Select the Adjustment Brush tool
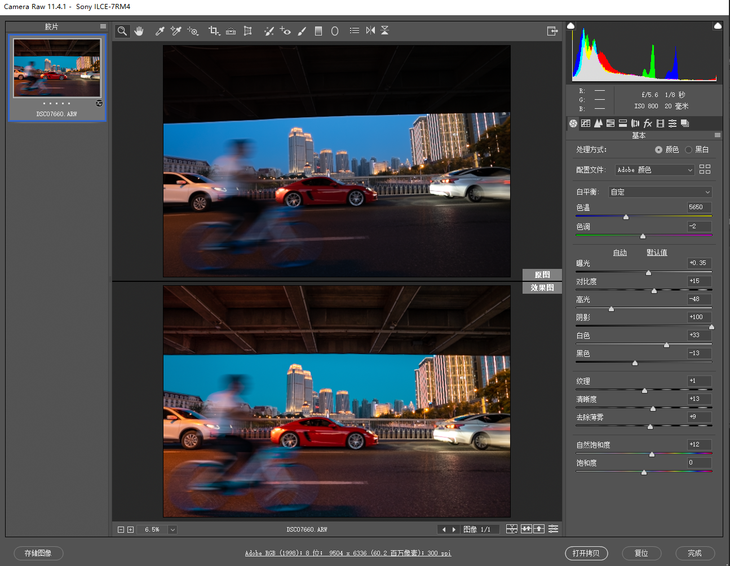730x566 pixels. point(302,31)
